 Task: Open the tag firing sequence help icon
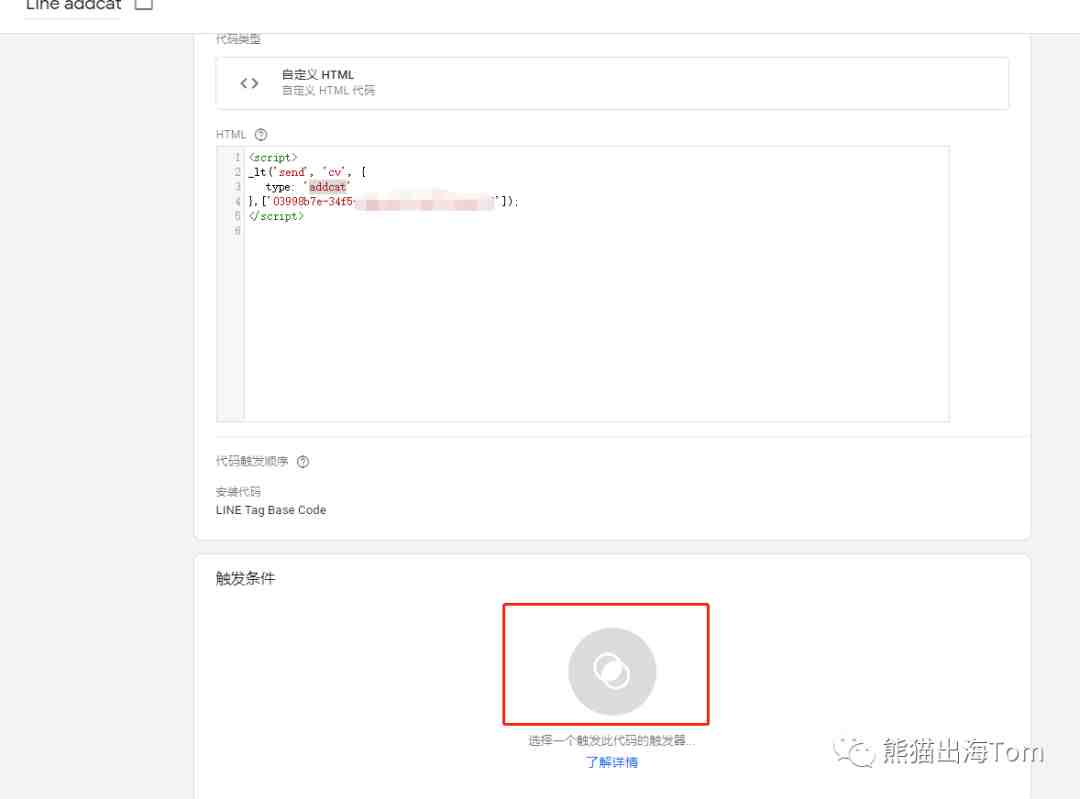(303, 461)
